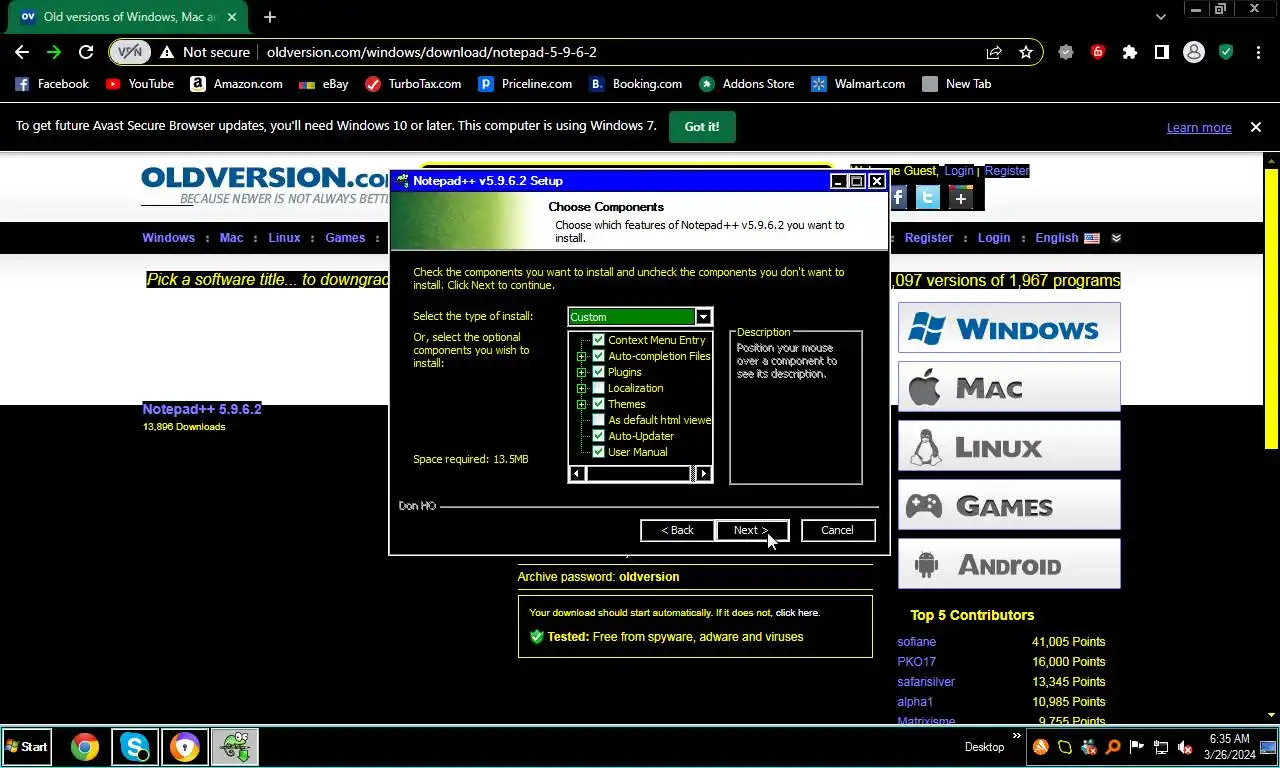Click the Action Center flag tray icon
Screen dimensions: 1280x768
pyautogui.click(x=1137, y=747)
